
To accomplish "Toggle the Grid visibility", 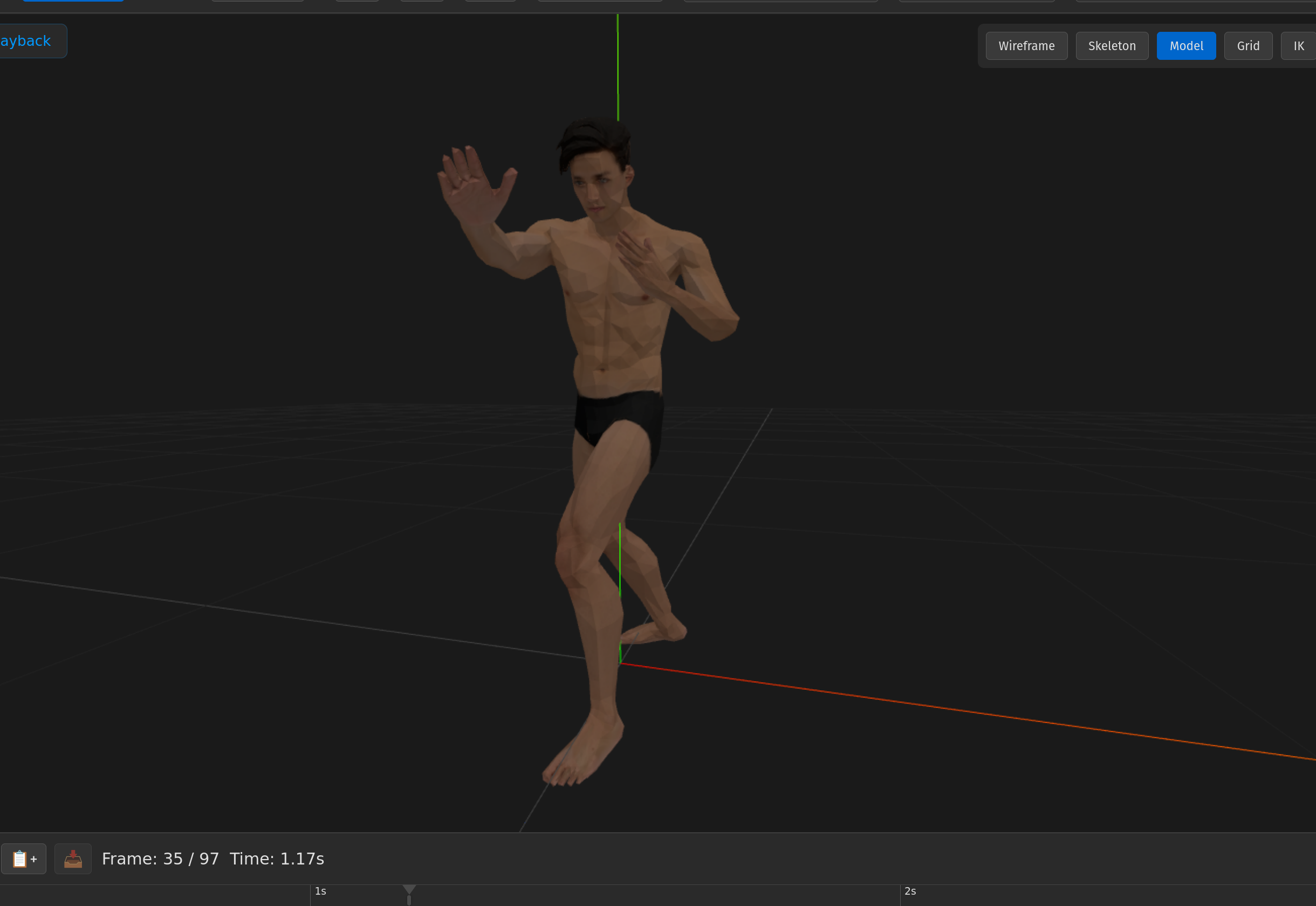I will [x=1248, y=46].
